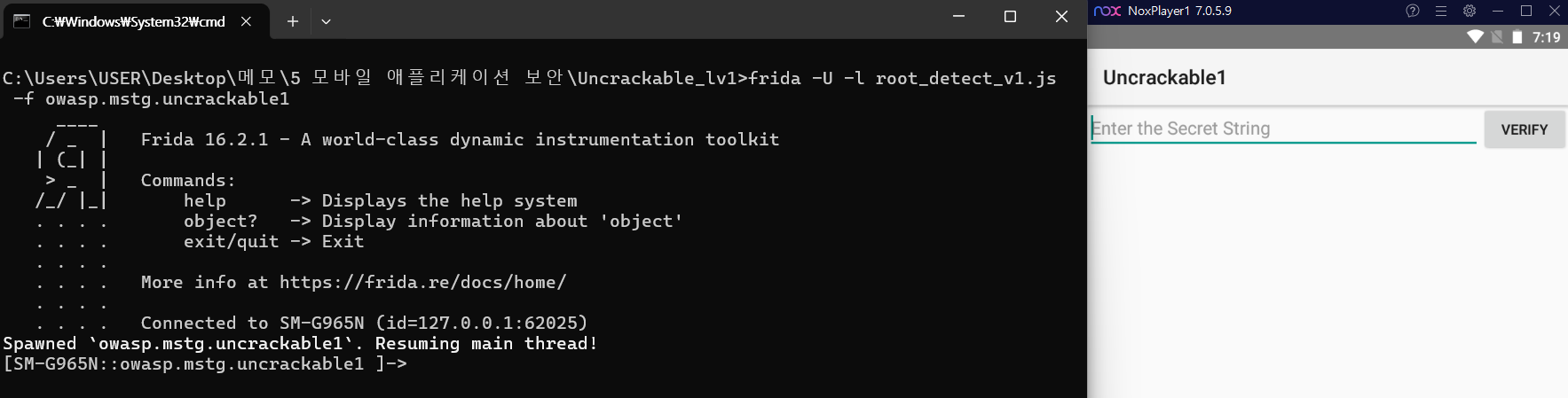Focus the Enter the Secret String field
This screenshot has width=1568, height=398.
pyautogui.click(x=1283, y=129)
